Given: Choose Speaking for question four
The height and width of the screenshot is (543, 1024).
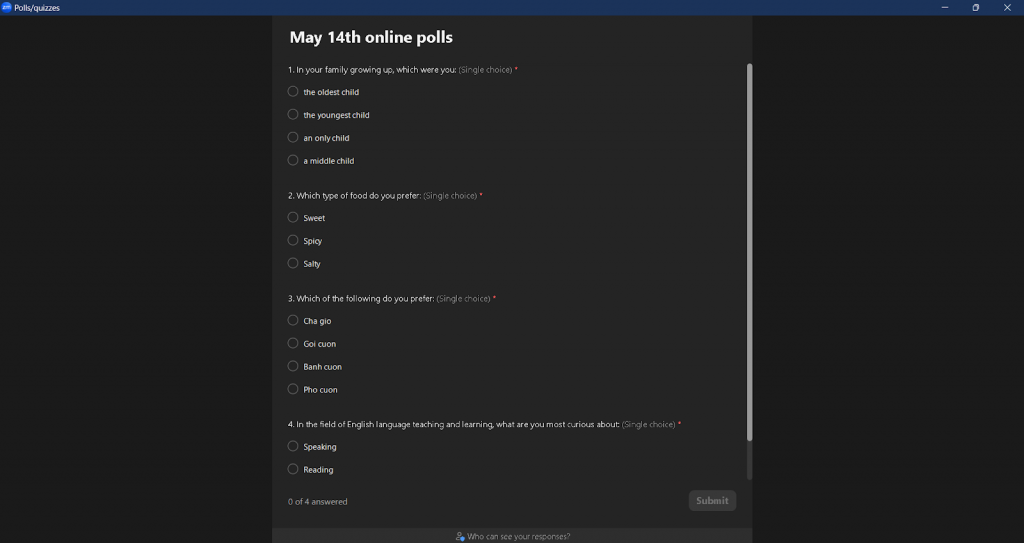Looking at the screenshot, I should click(293, 446).
